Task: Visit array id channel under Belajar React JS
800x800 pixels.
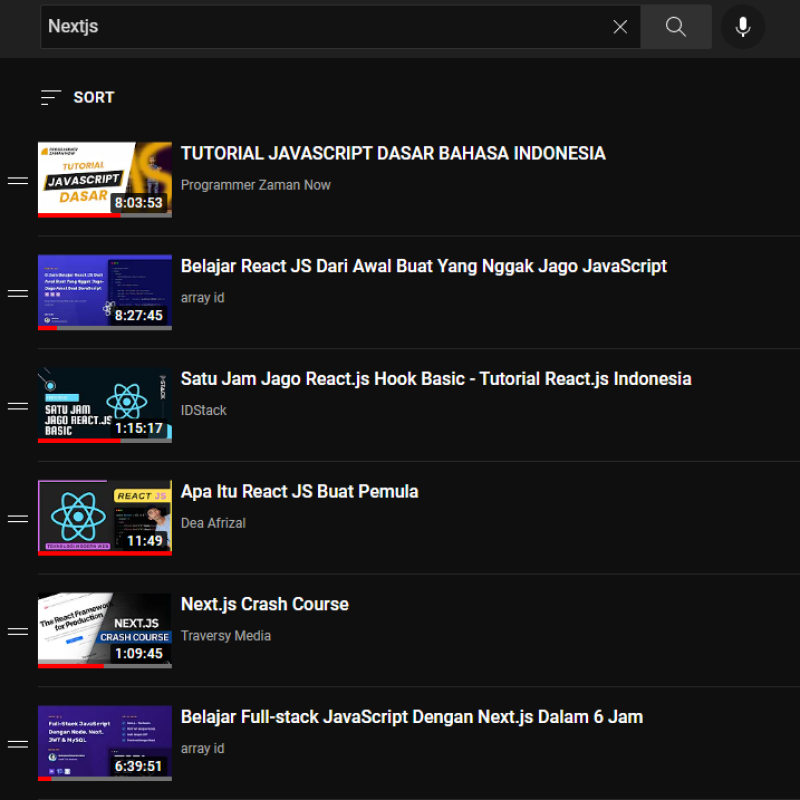Action: (202, 297)
